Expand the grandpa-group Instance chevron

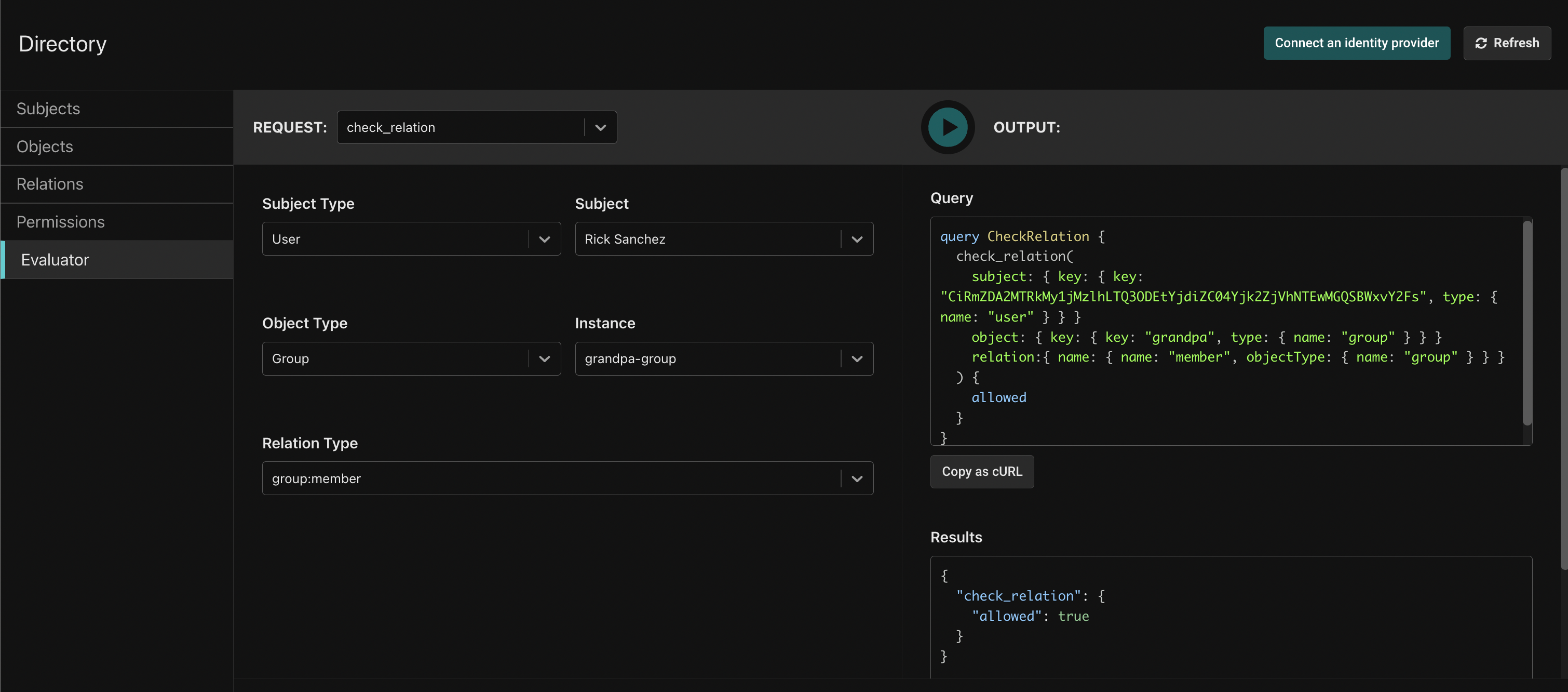857,359
